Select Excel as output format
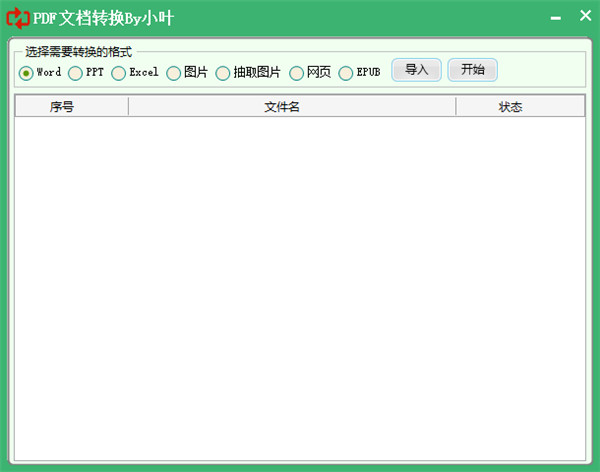 click(118, 73)
